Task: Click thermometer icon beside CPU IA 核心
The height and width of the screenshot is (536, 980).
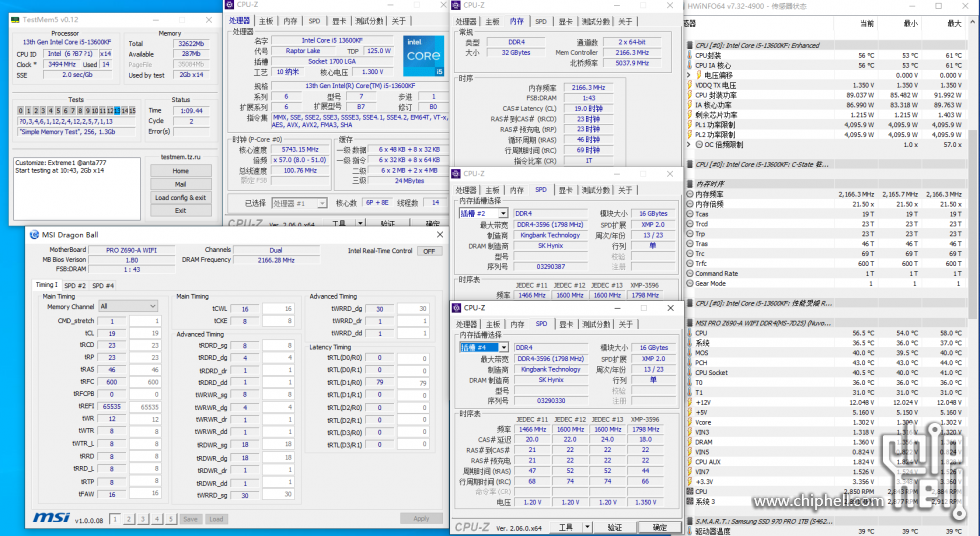Action: pos(689,66)
